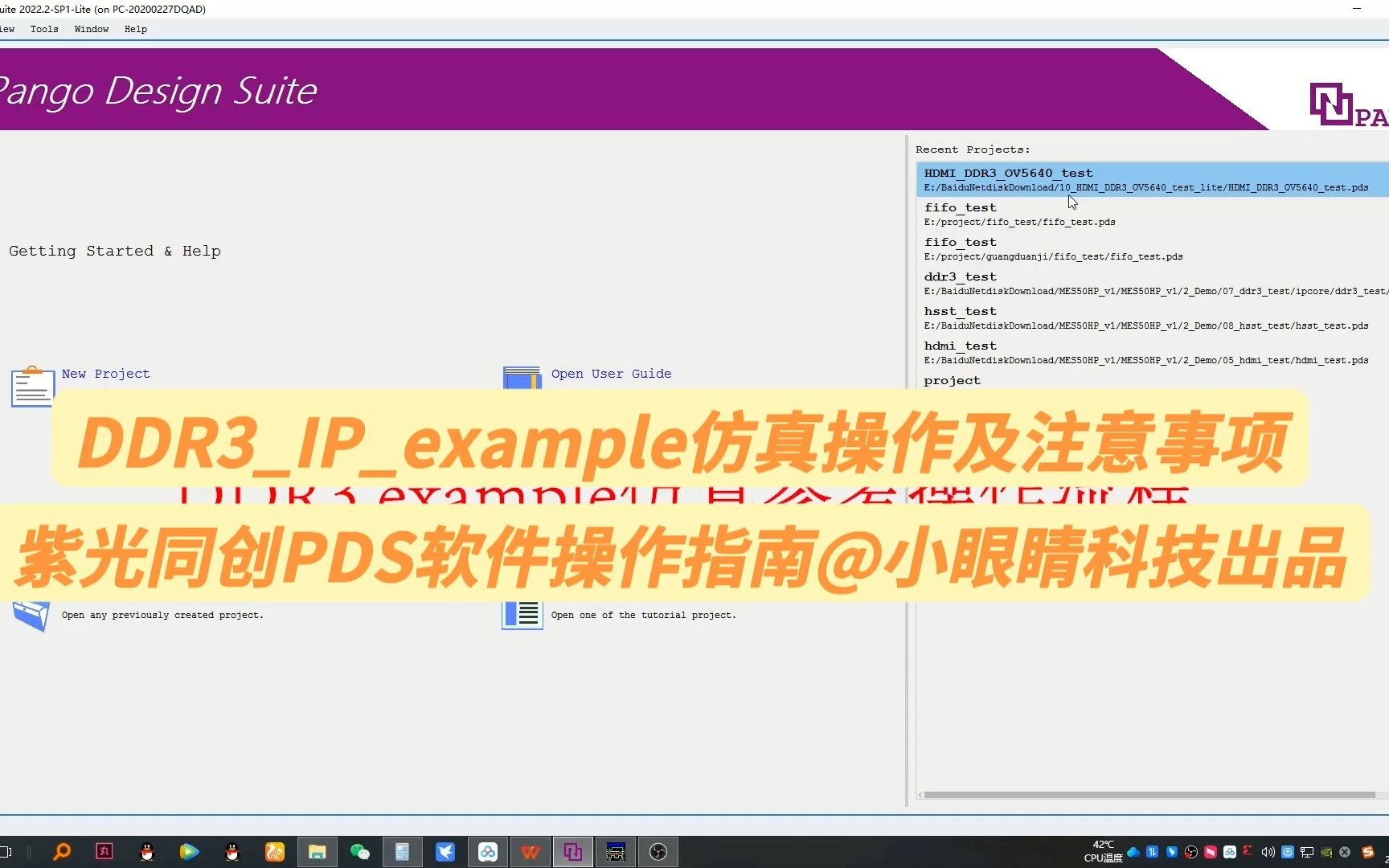Click the New Project clipboard icon
Image resolution: width=1389 pixels, height=868 pixels.
[x=33, y=386]
